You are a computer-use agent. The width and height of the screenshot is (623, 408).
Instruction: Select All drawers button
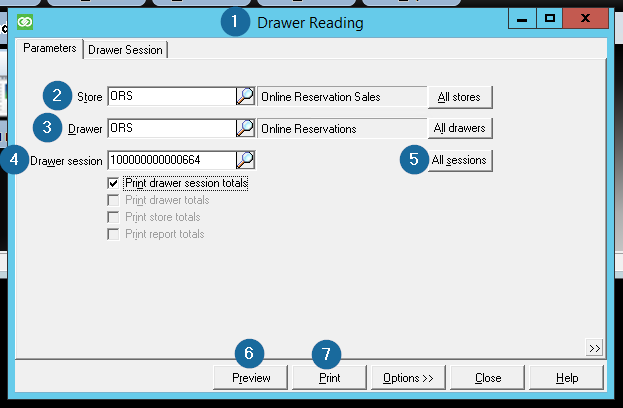[x=460, y=128]
